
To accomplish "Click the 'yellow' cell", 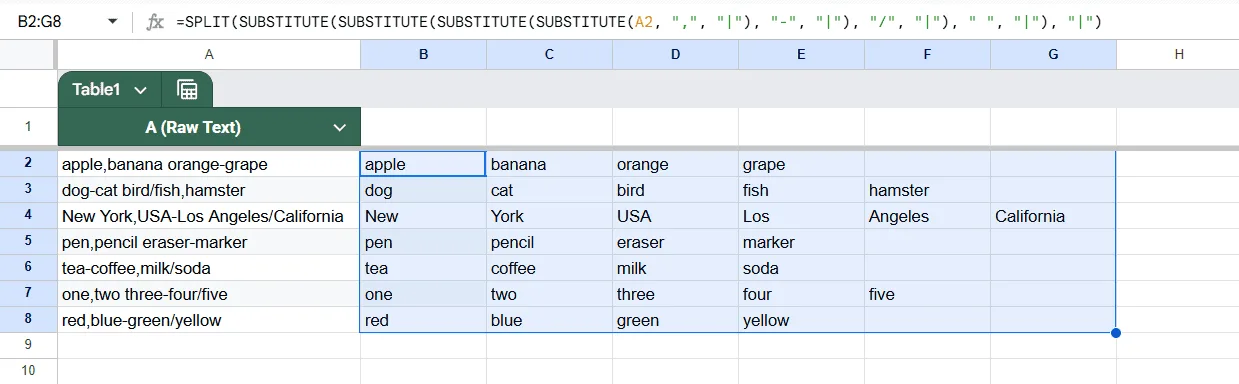I will [801, 320].
